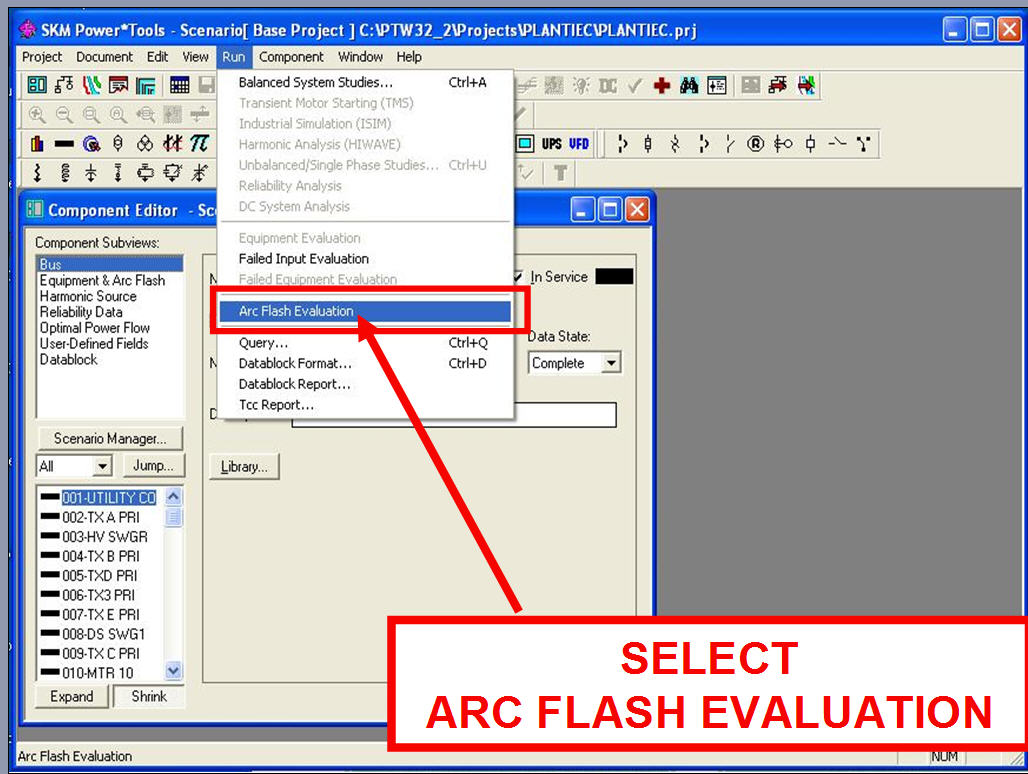Click the VFD component toolbar icon
Screen dimensions: 1028x774
click(579, 144)
